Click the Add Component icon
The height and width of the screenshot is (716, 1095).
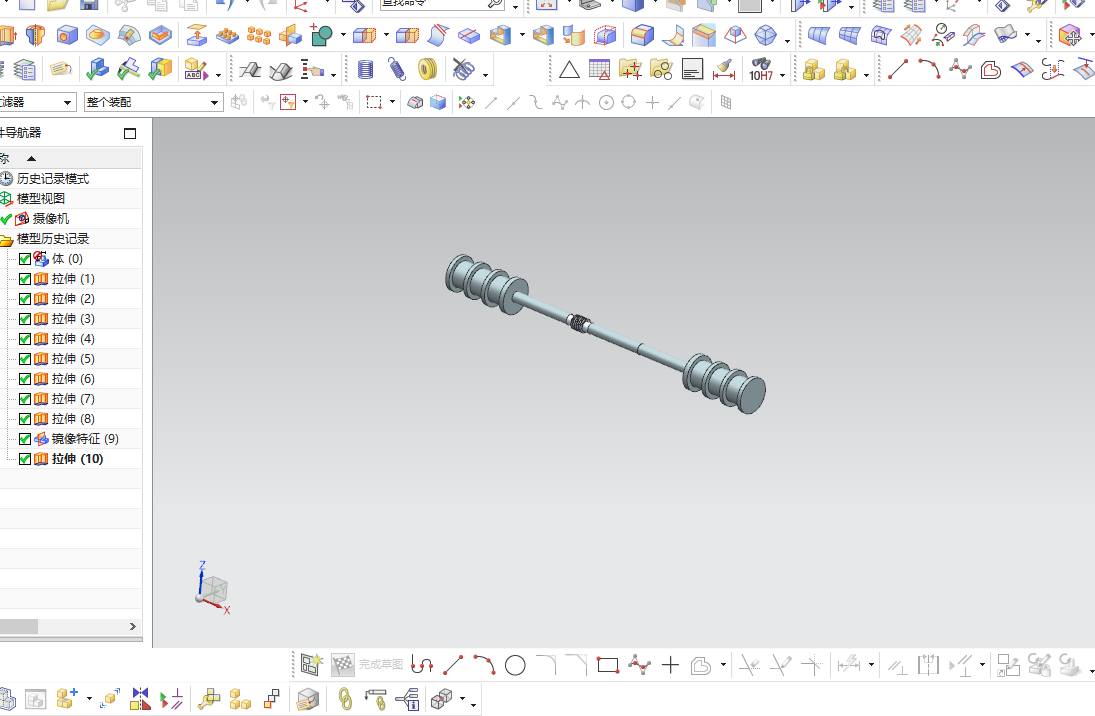[x=67, y=699]
